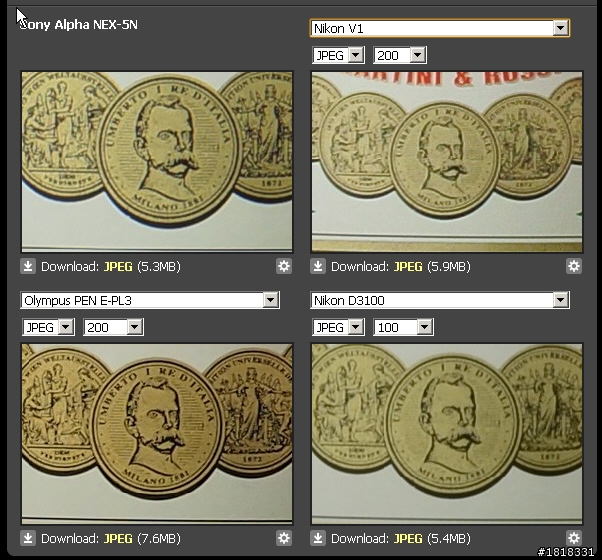Download the 5.9MB JPEG link
Image resolution: width=602 pixels, height=560 pixels.
click(408, 266)
